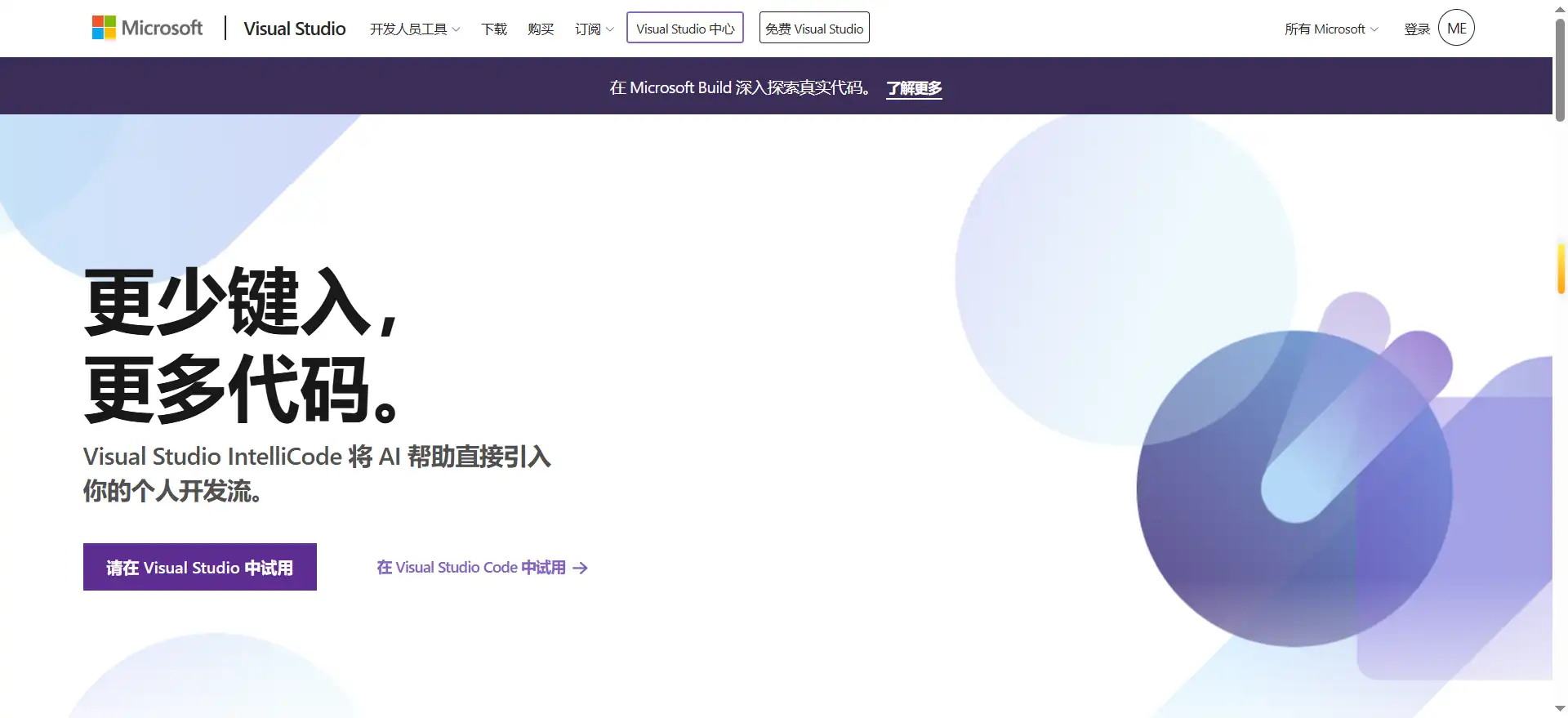1568x718 pixels.
Task: Click the chevron next to 开发人员工具
Action: (x=457, y=29)
